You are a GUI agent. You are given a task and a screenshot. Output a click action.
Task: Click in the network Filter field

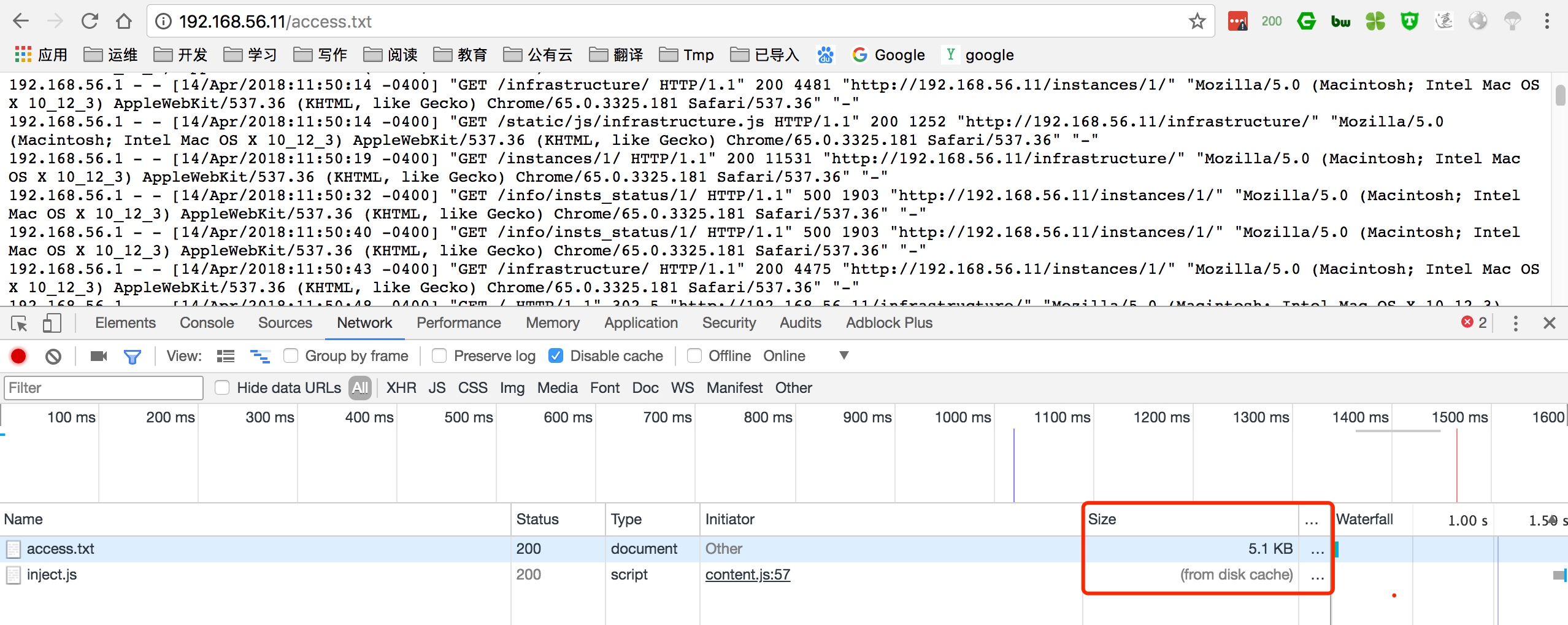(x=104, y=388)
